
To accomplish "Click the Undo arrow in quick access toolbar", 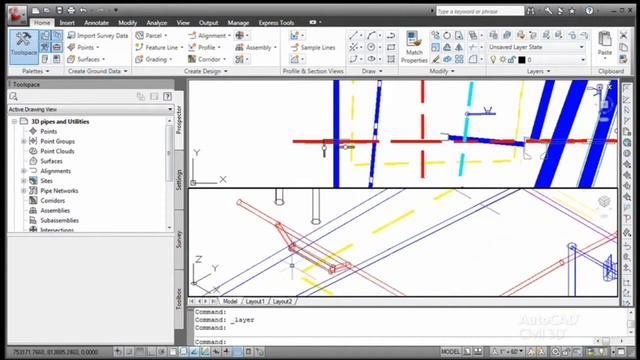I will tap(83, 10).
